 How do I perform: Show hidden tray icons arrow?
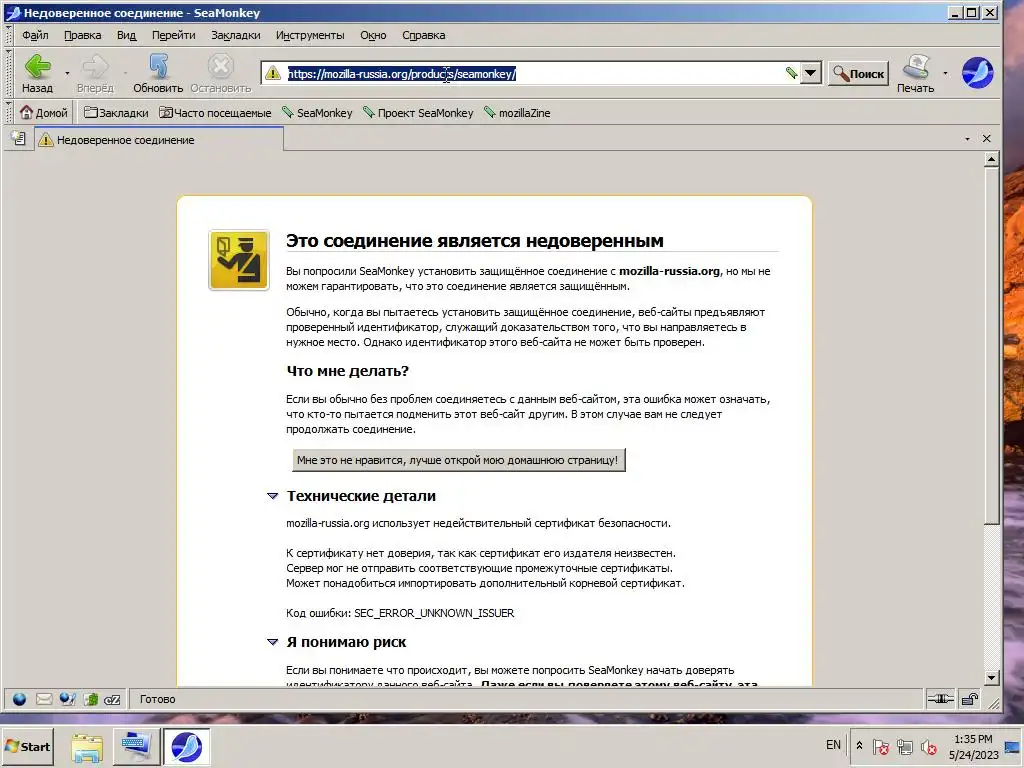click(859, 746)
